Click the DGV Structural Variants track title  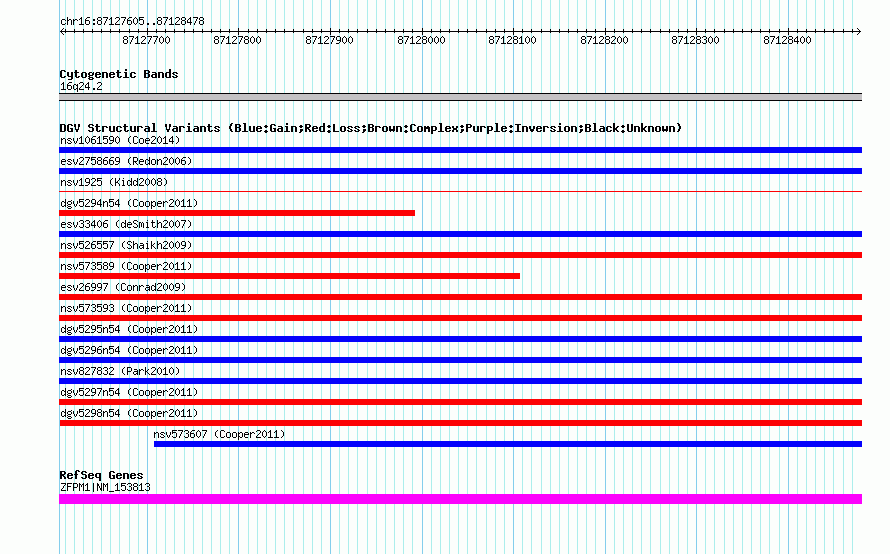pyautogui.click(x=371, y=128)
